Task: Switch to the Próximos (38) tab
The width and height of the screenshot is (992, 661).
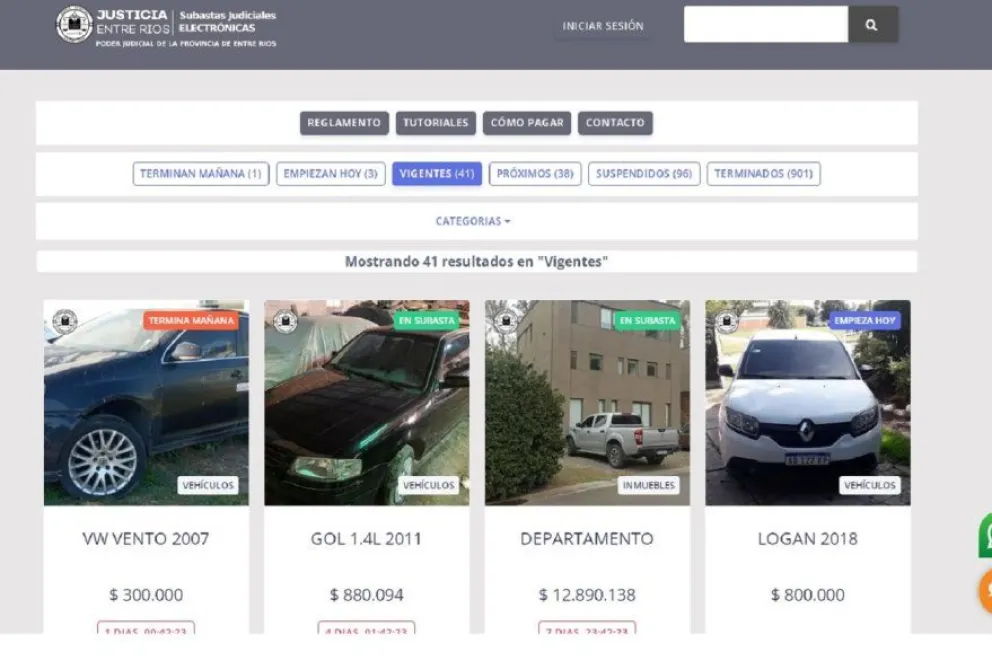Action: 535,174
